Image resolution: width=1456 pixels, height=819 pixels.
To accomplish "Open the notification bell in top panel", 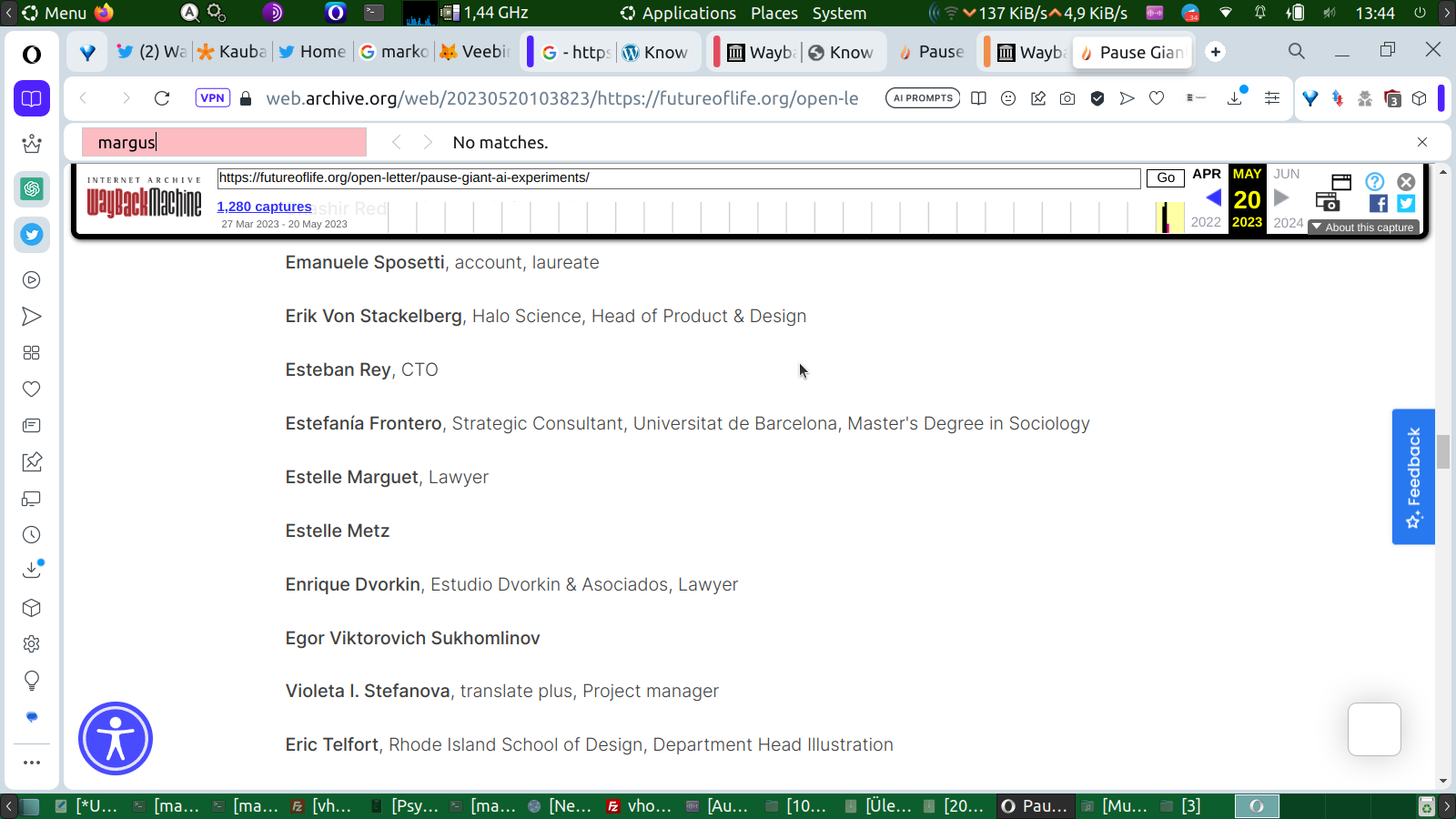I will point(1260,13).
